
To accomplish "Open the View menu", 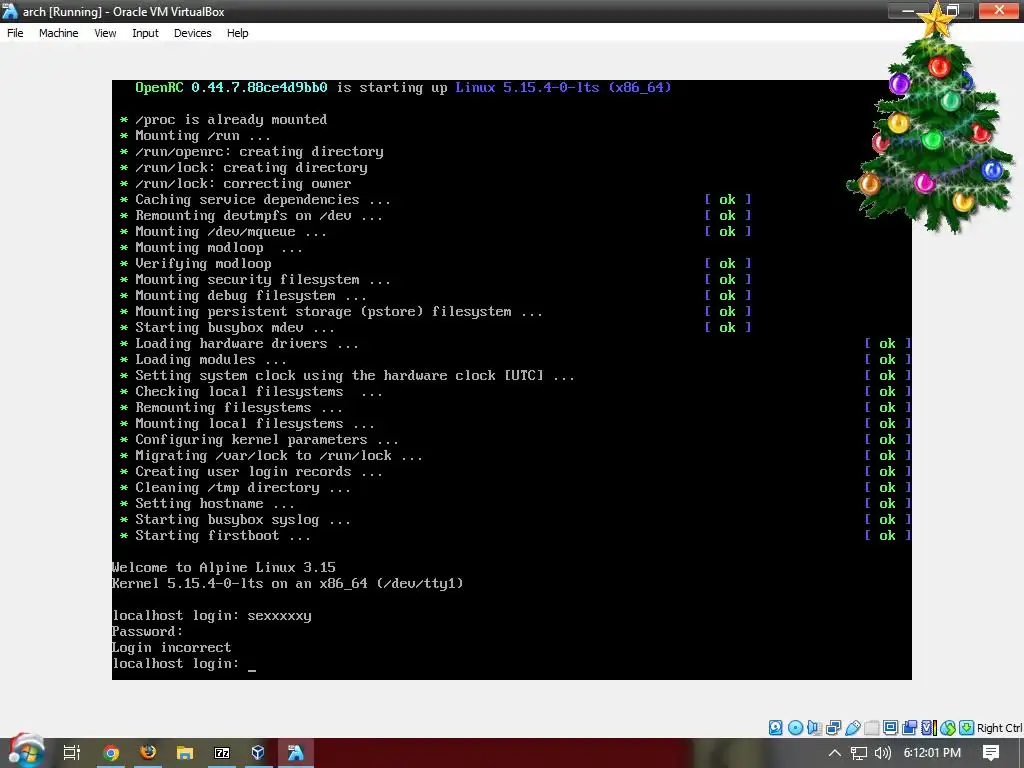I will pos(105,33).
